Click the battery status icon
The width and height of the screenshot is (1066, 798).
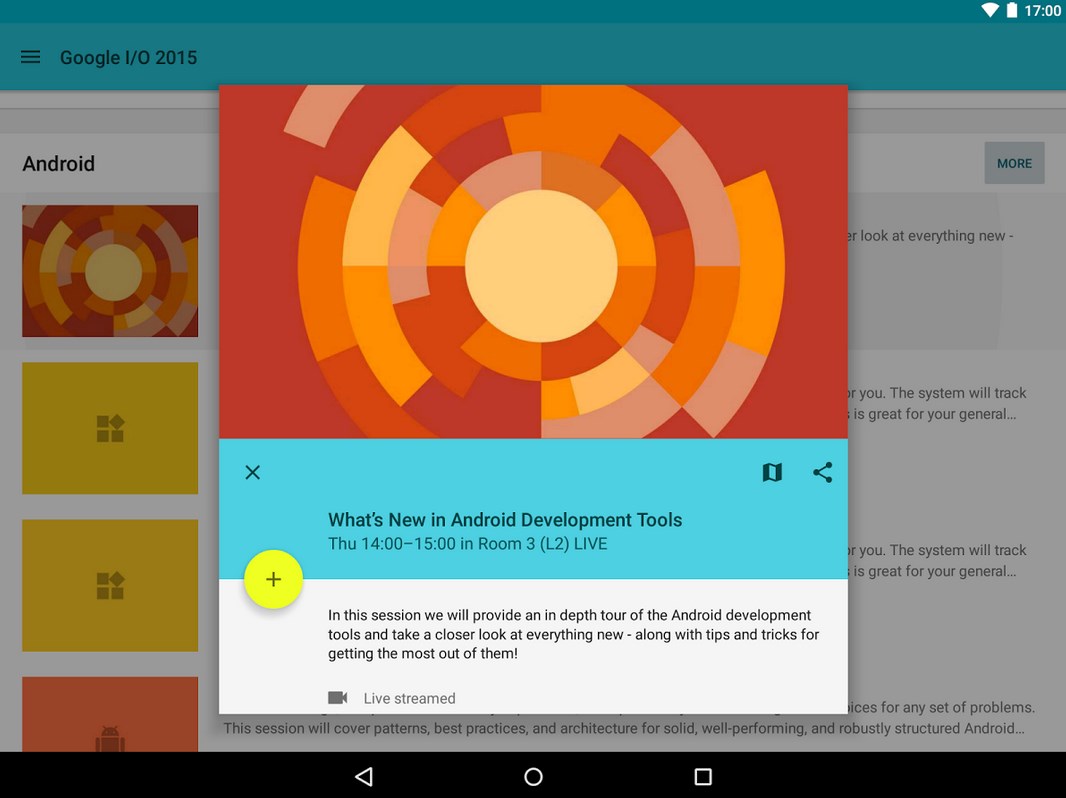(x=1012, y=10)
